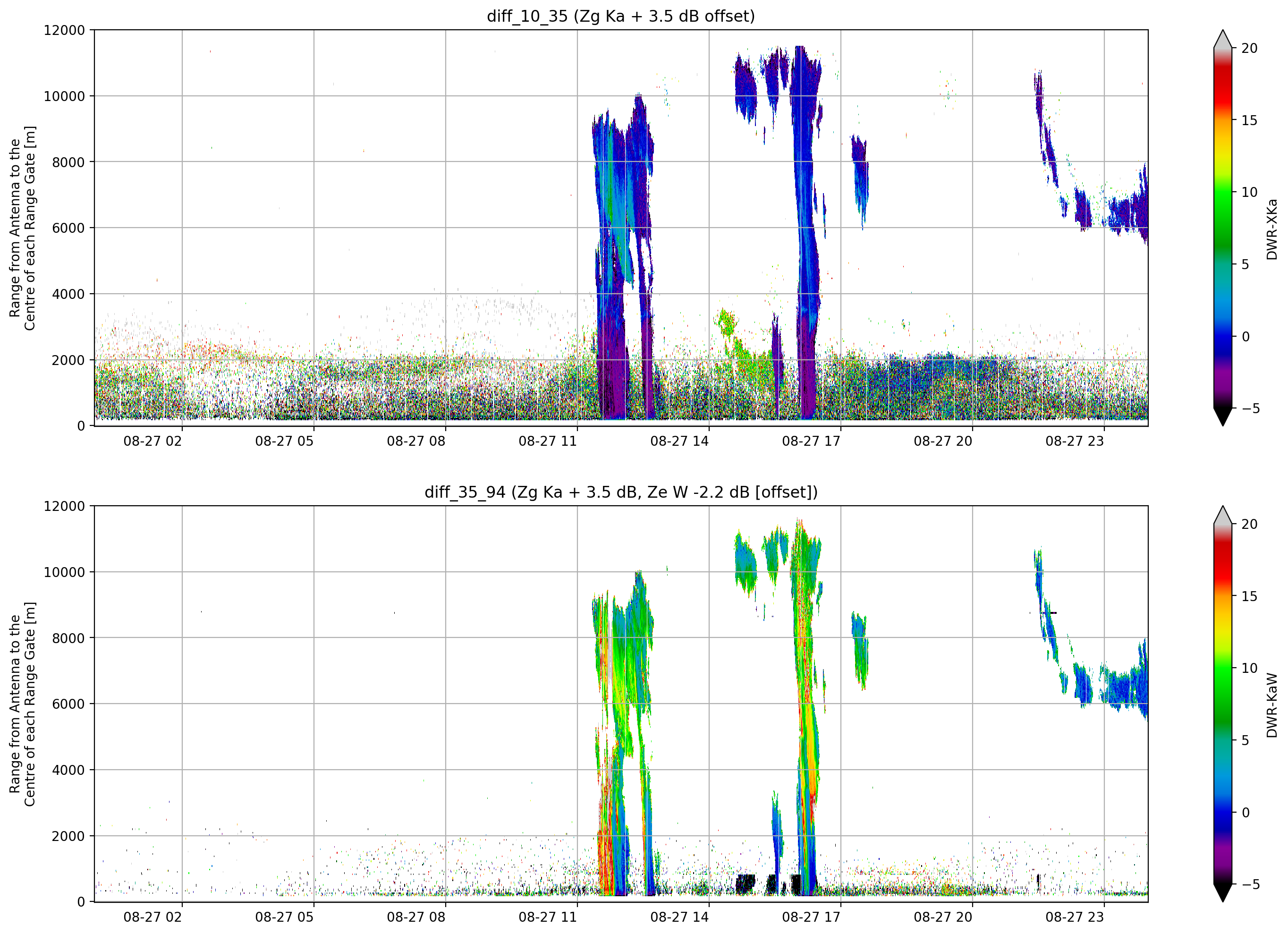Click the 6000 y-axis tick of the diff_10_35 plot
1288x934 pixels.
pyautogui.click(x=68, y=228)
